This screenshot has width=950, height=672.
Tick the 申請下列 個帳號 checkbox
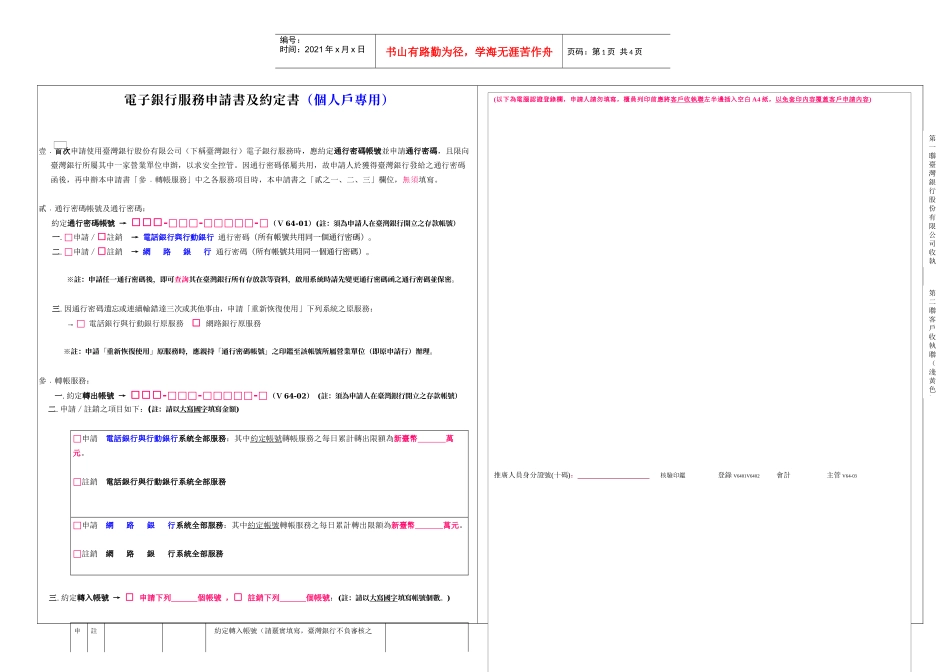tap(130, 597)
